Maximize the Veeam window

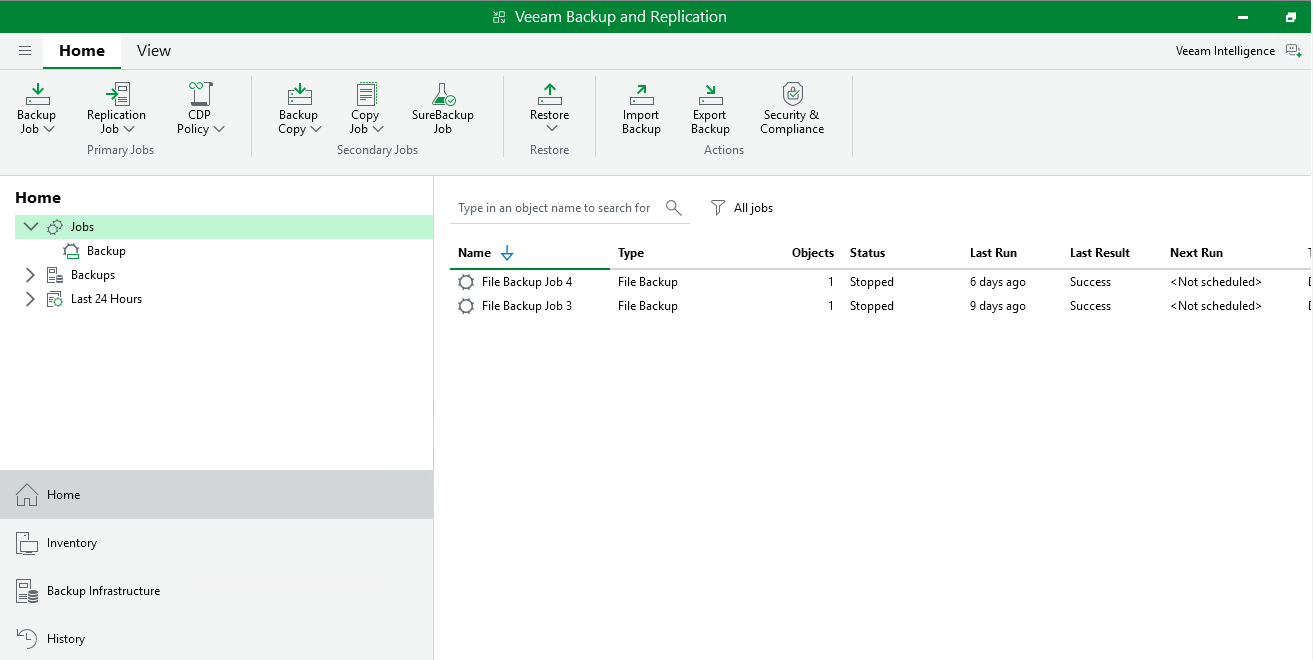click(x=1291, y=17)
